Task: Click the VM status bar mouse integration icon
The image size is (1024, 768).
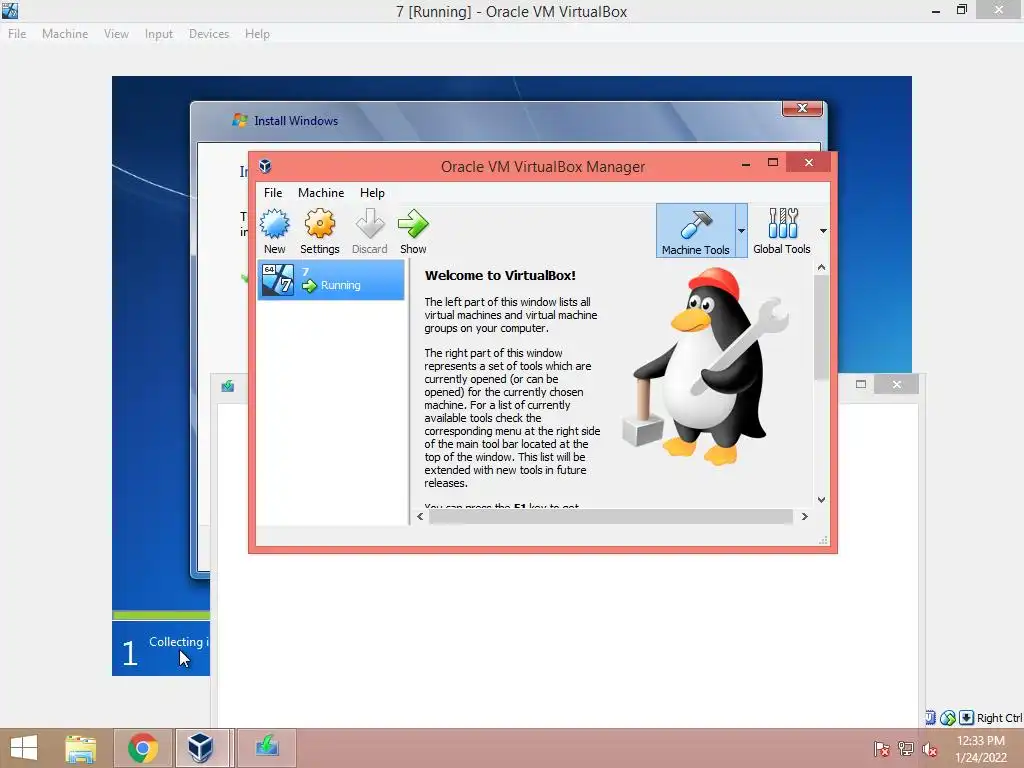Action: pos(948,718)
